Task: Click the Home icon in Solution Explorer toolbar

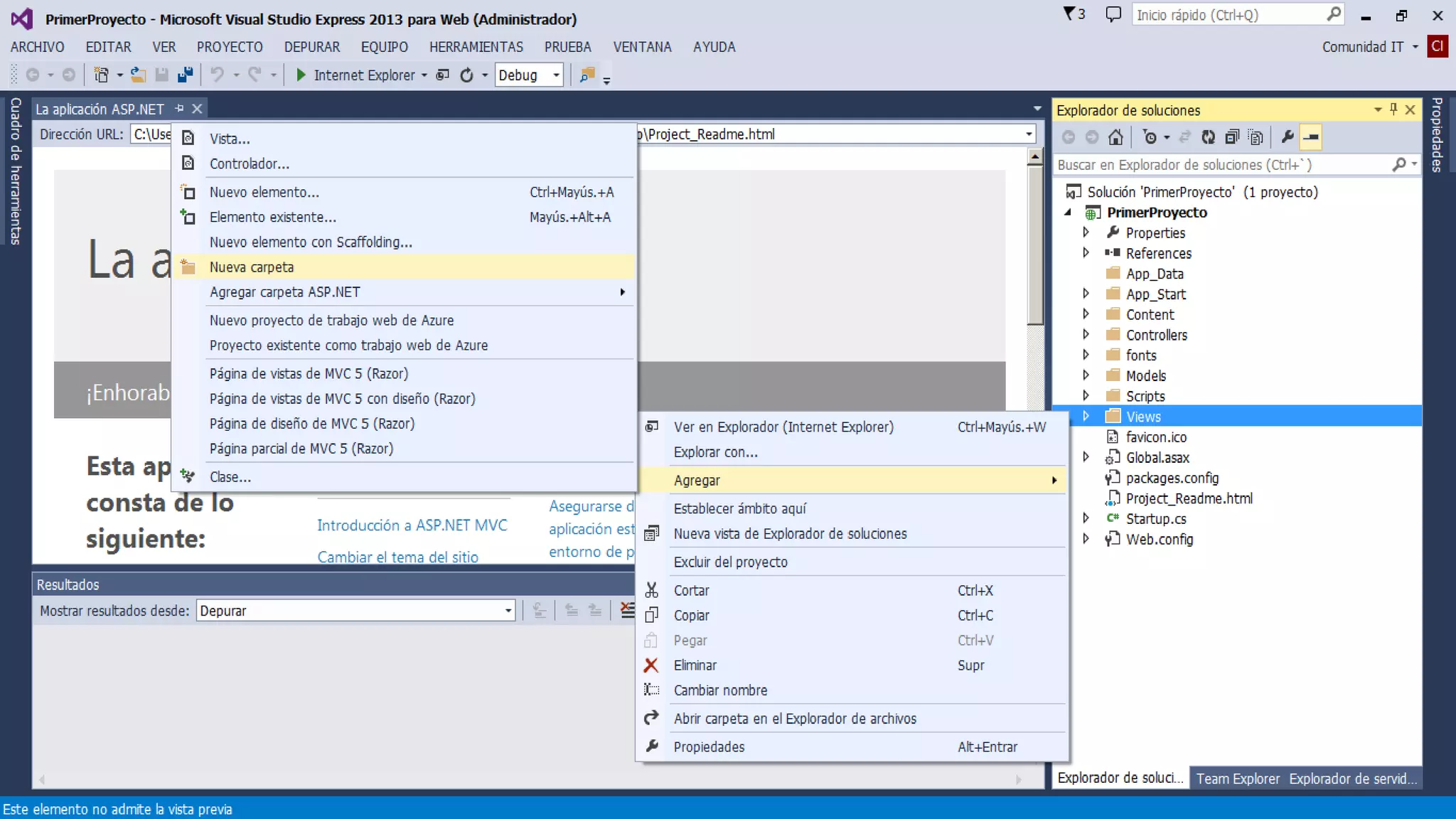Action: pos(1115,137)
